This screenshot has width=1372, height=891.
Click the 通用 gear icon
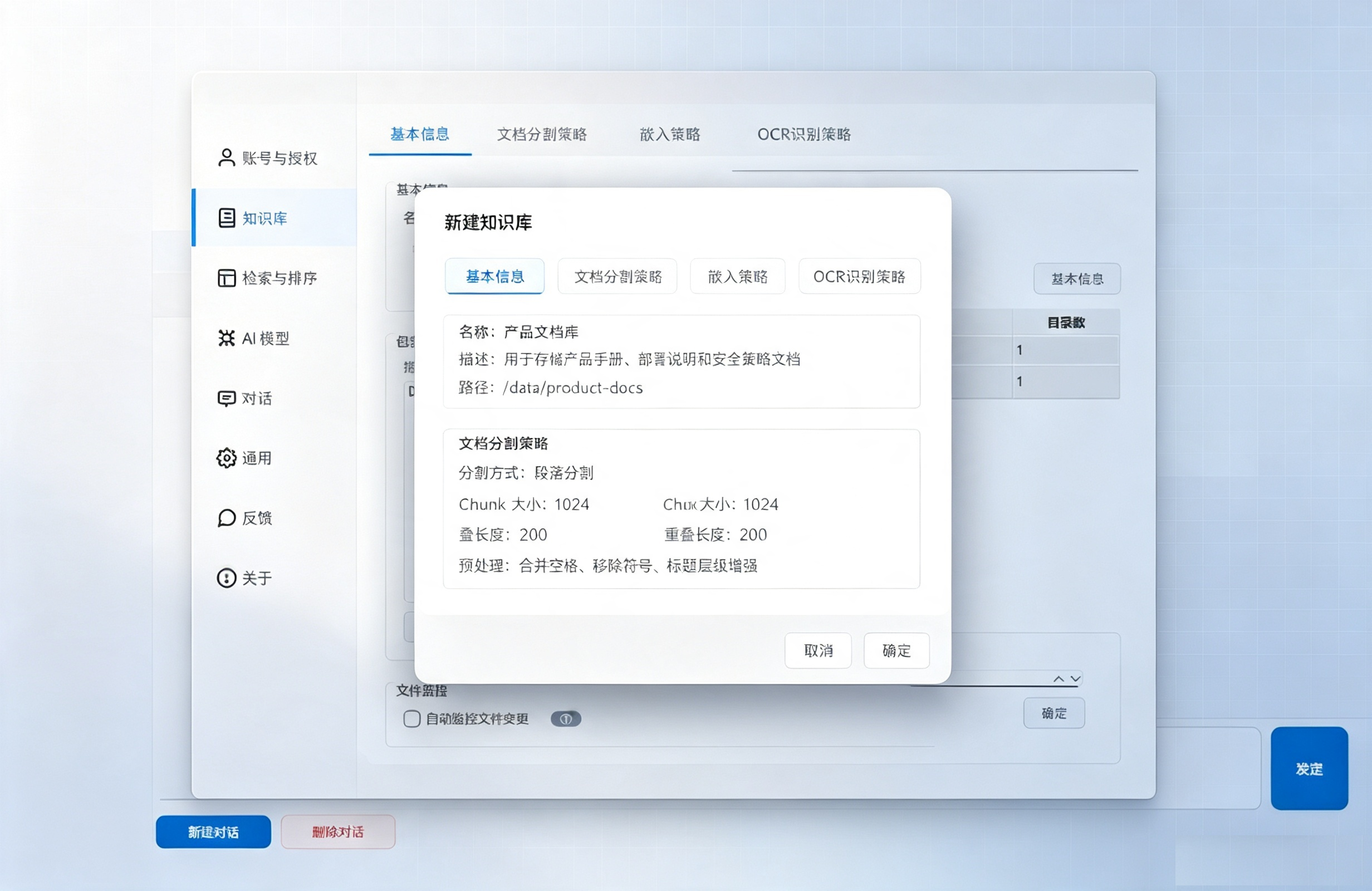click(227, 458)
